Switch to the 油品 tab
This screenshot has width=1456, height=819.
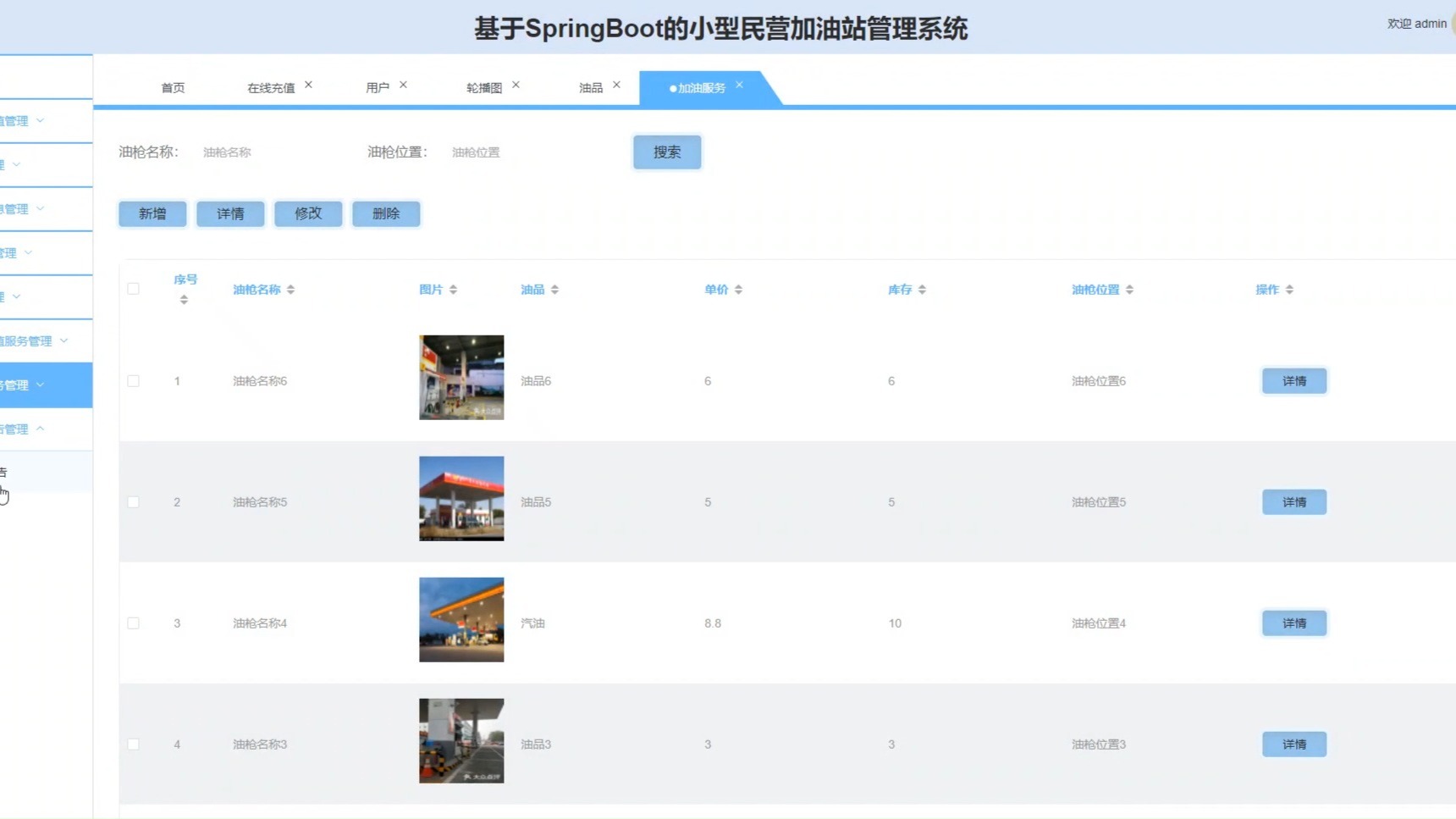pyautogui.click(x=589, y=87)
